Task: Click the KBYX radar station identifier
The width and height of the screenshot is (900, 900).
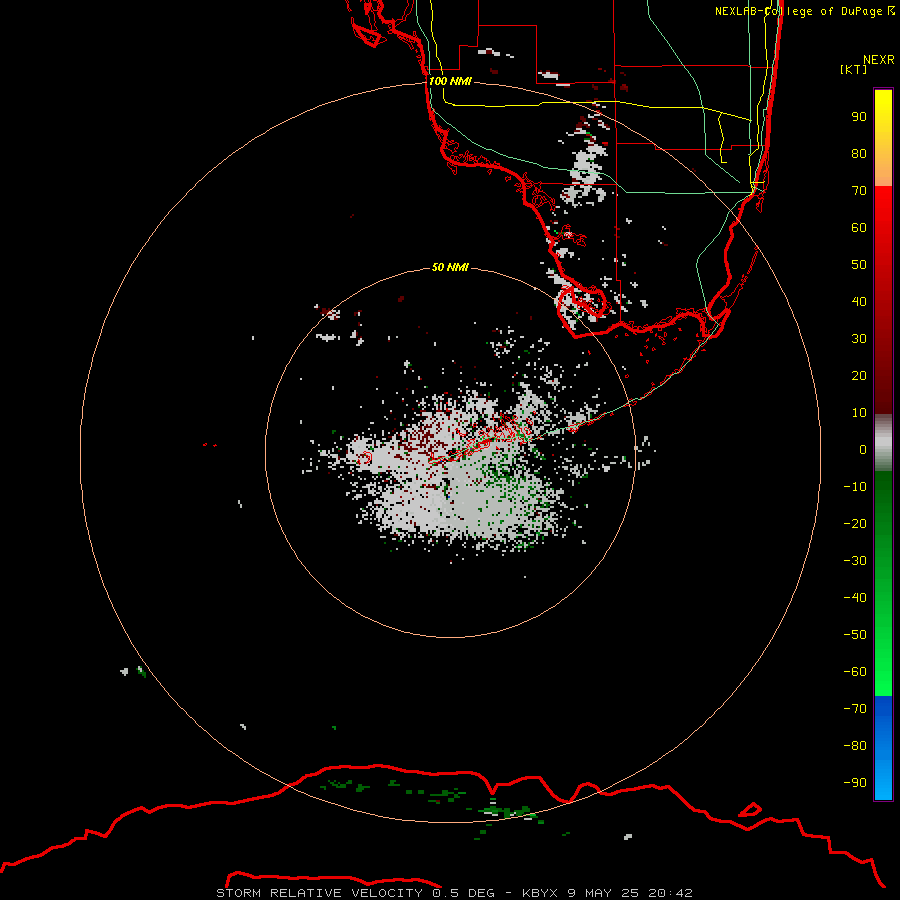Action: [x=540, y=893]
